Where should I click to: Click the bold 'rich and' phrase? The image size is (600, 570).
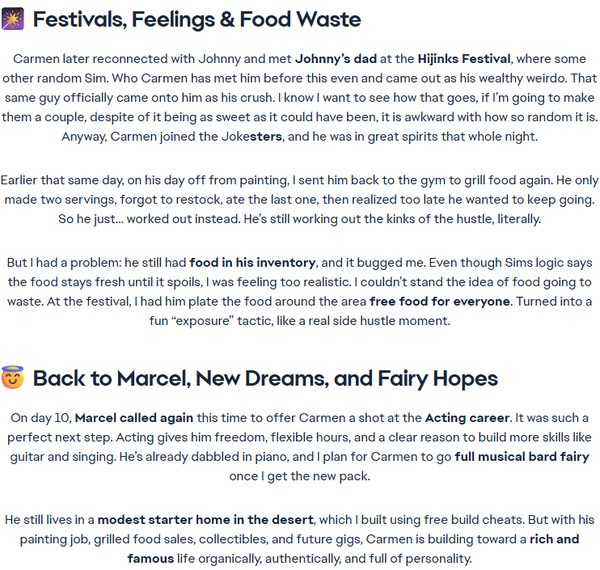554,539
